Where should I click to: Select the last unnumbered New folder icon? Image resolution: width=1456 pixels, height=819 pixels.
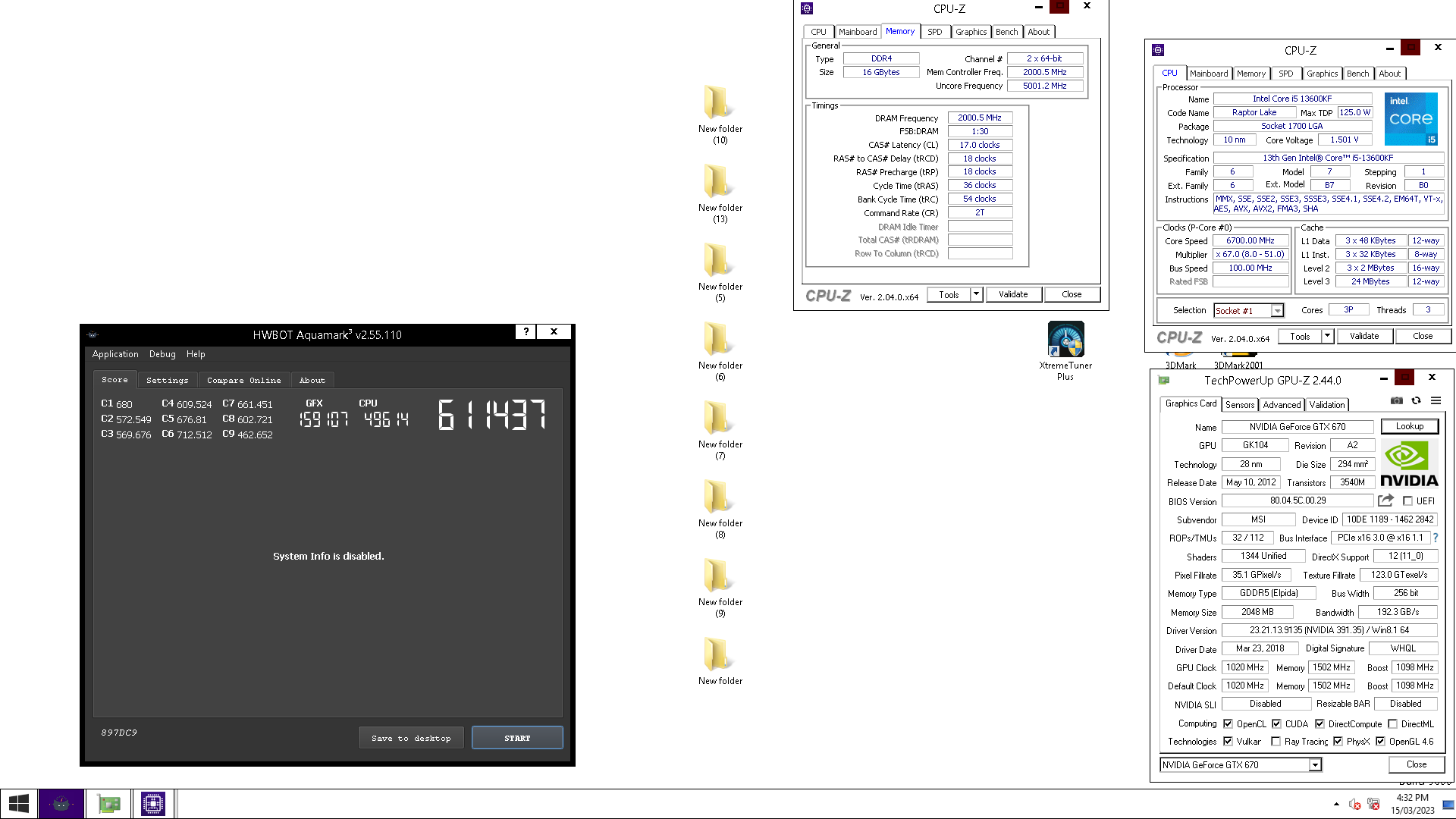coord(720,661)
